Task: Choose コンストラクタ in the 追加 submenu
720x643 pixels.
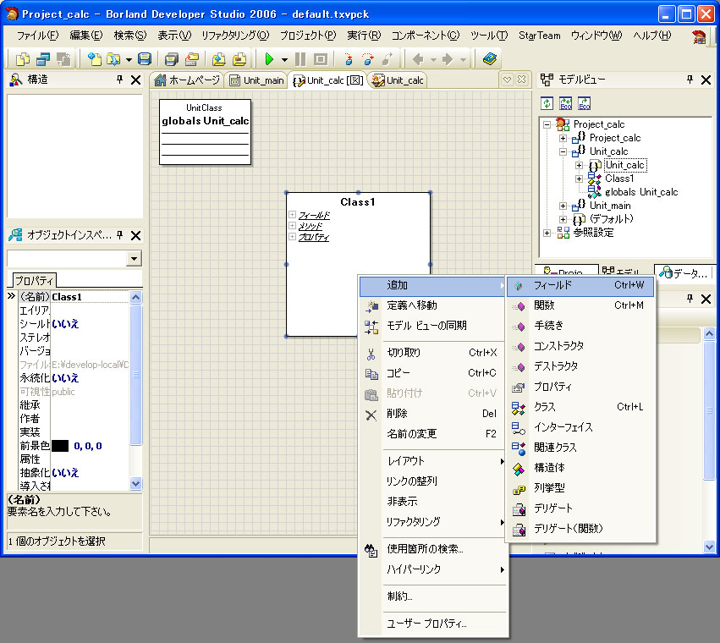Action: 580,346
